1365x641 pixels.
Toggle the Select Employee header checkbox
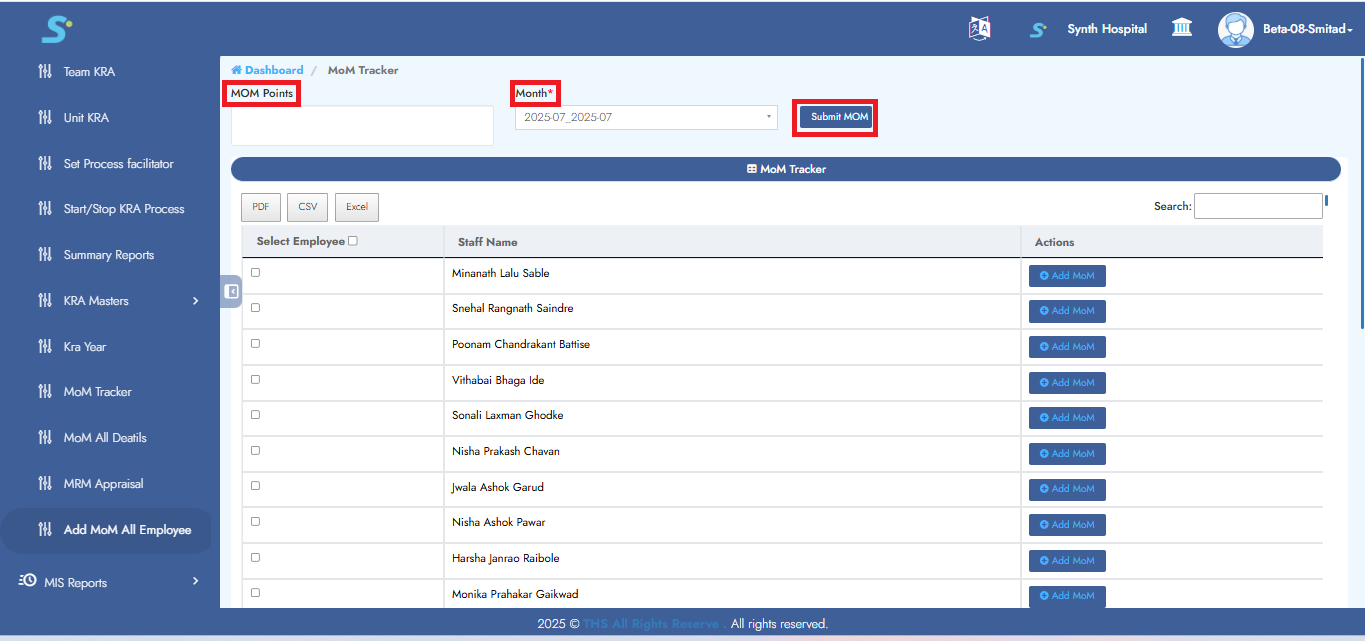click(x=353, y=241)
